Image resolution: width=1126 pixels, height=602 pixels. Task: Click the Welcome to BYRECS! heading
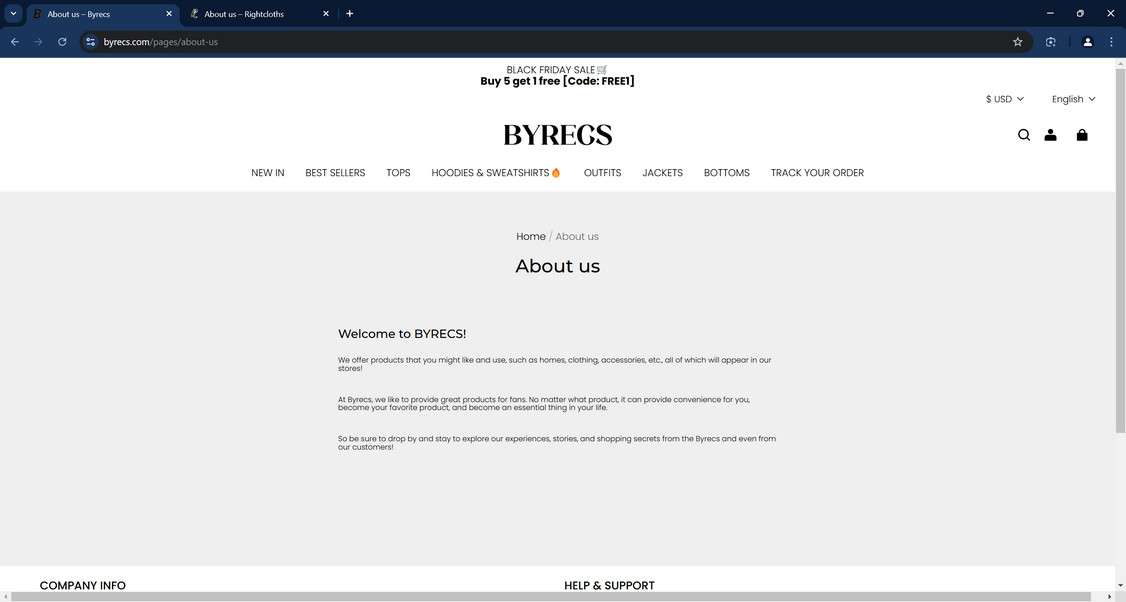click(402, 334)
